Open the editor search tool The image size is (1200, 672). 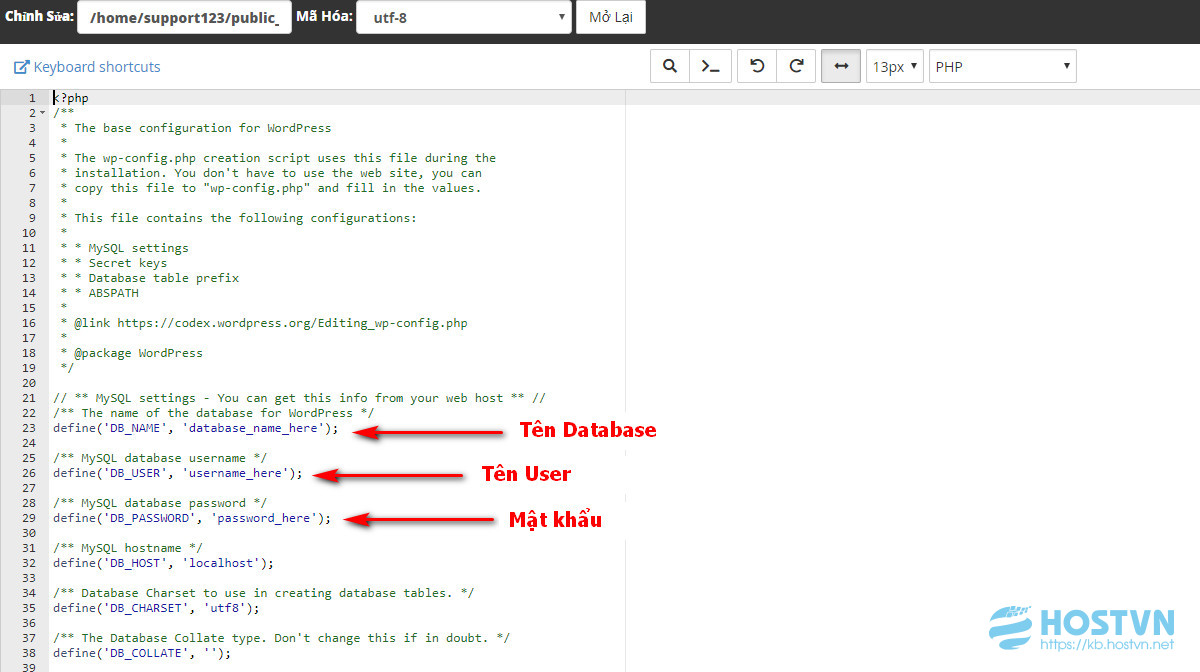(670, 67)
